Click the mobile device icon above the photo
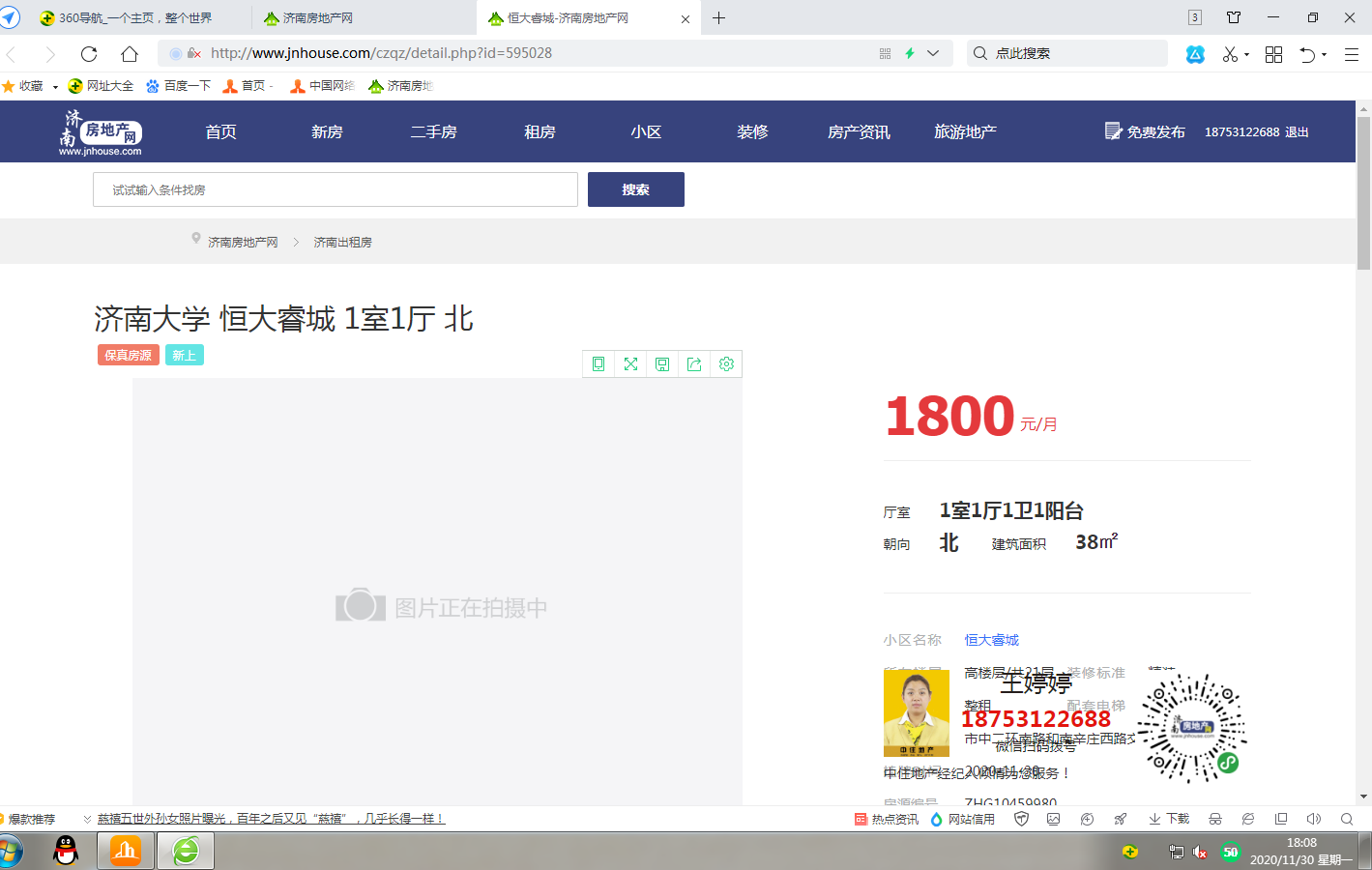This screenshot has width=1372, height=870. (x=598, y=364)
